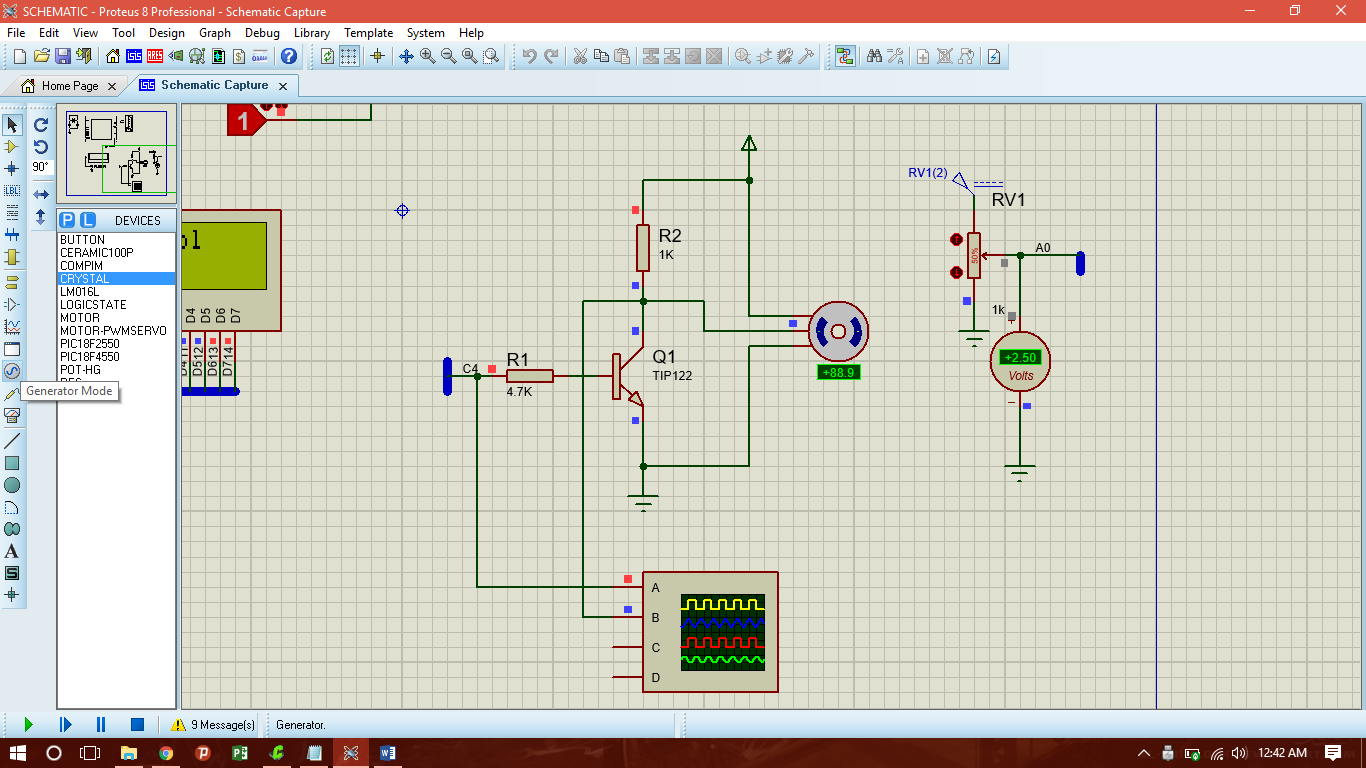The width and height of the screenshot is (1366, 768).
Task: Open Chrome from Windows taskbar
Action: tap(166, 753)
